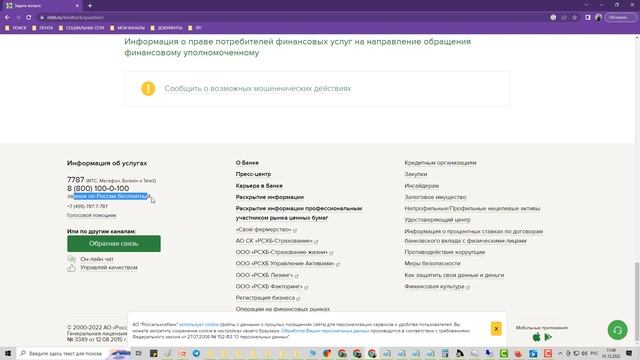Viewport: 640px width, 360px height.
Task: Open the ПОЧТА bookmarks folder
Action: coord(42,28)
